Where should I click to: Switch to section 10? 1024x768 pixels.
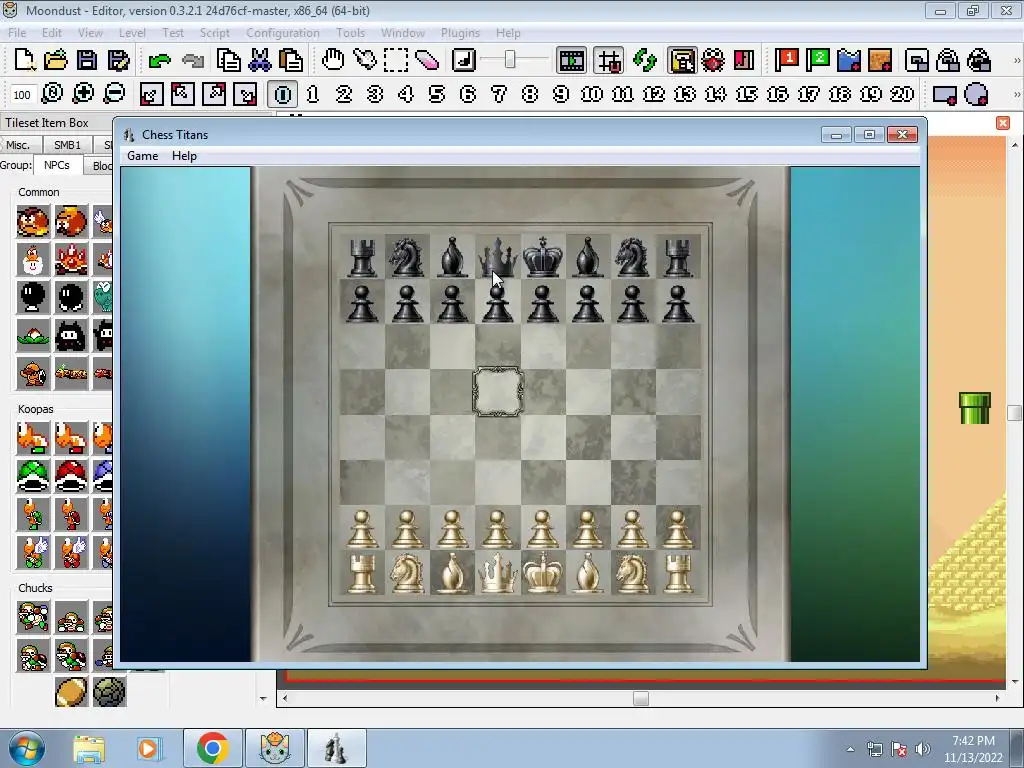592,94
